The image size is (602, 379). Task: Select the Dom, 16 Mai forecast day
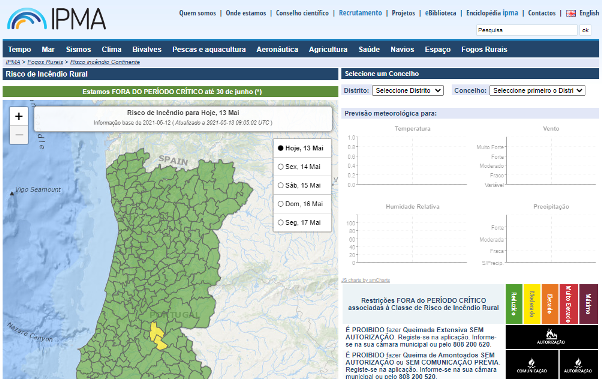302,204
